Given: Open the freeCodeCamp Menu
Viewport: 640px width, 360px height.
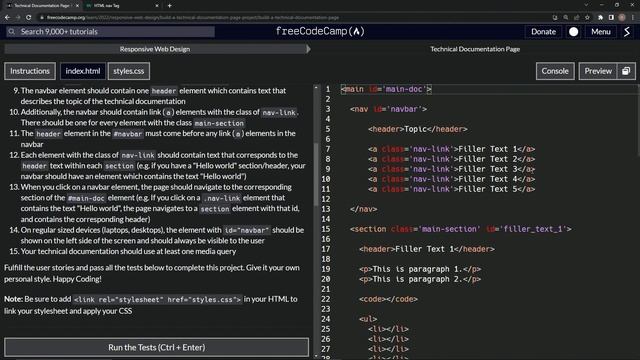Looking at the screenshot, I should [601, 32].
